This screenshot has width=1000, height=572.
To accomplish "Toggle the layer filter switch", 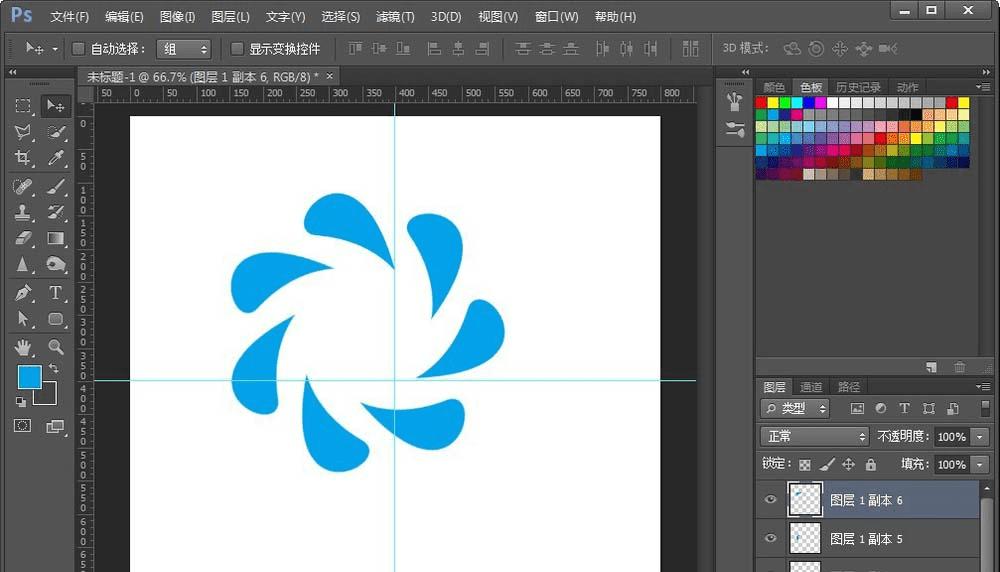I will pyautogui.click(x=985, y=408).
